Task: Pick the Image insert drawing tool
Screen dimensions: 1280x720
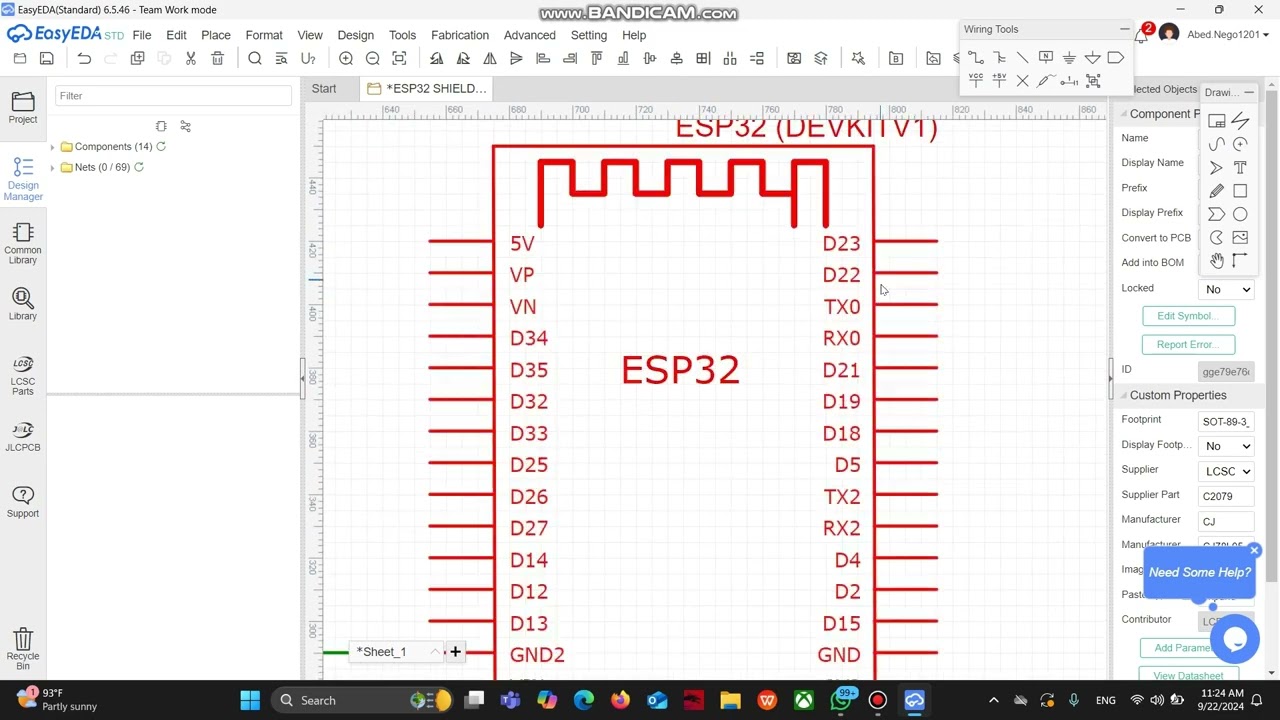Action: [x=1240, y=237]
